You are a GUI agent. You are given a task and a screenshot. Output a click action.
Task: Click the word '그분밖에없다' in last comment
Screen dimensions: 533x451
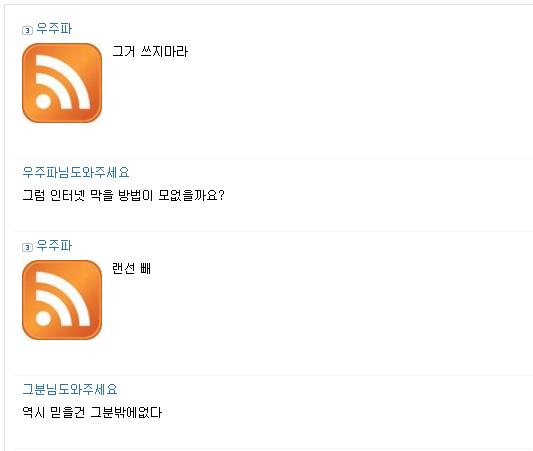tap(126, 413)
